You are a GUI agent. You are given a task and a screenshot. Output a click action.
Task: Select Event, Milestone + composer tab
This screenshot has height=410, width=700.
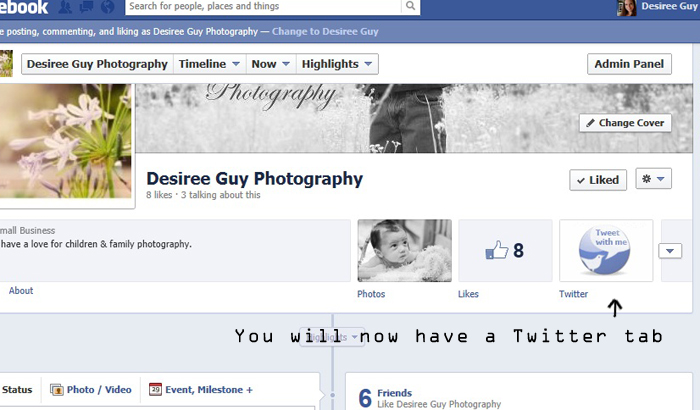click(201, 390)
